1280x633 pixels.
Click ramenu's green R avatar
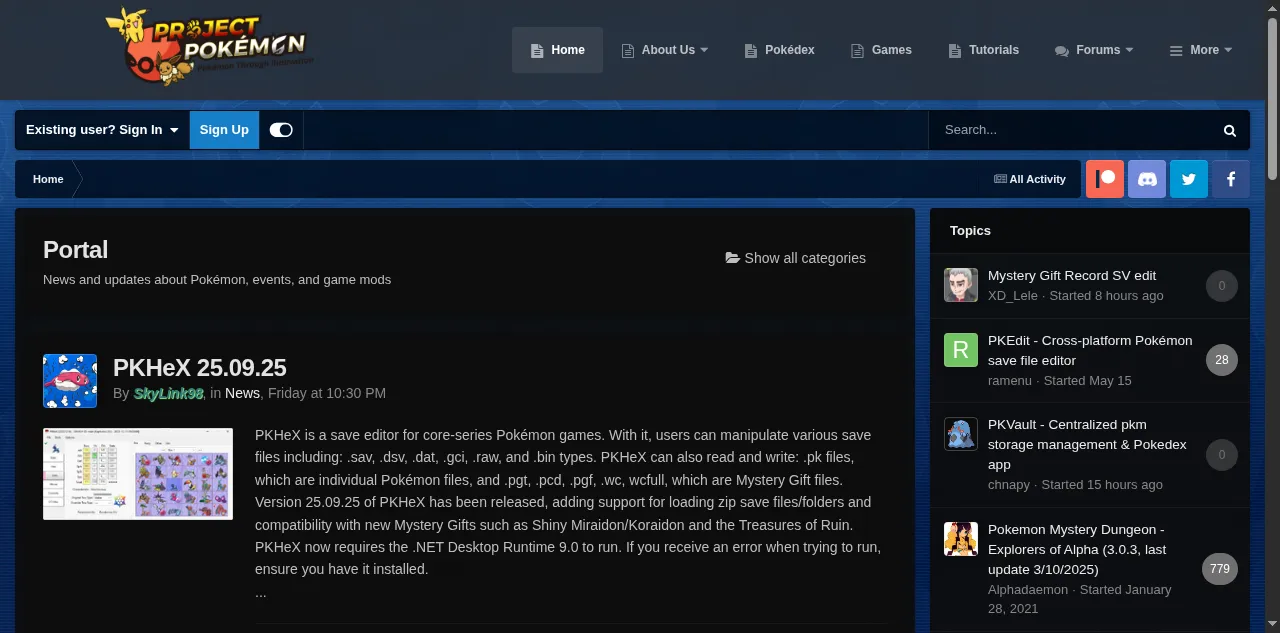coord(961,350)
